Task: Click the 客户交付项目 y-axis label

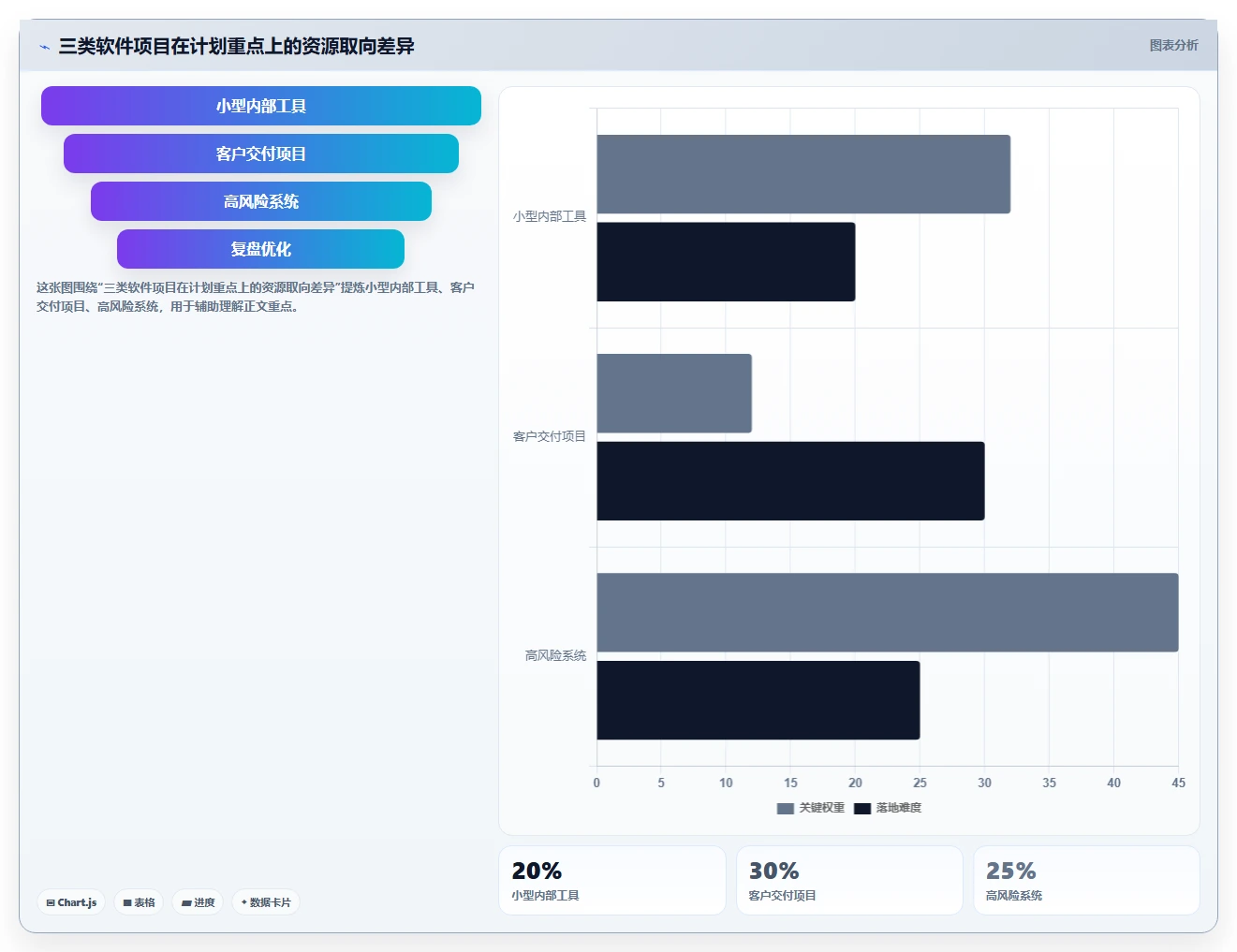Action: [550, 436]
